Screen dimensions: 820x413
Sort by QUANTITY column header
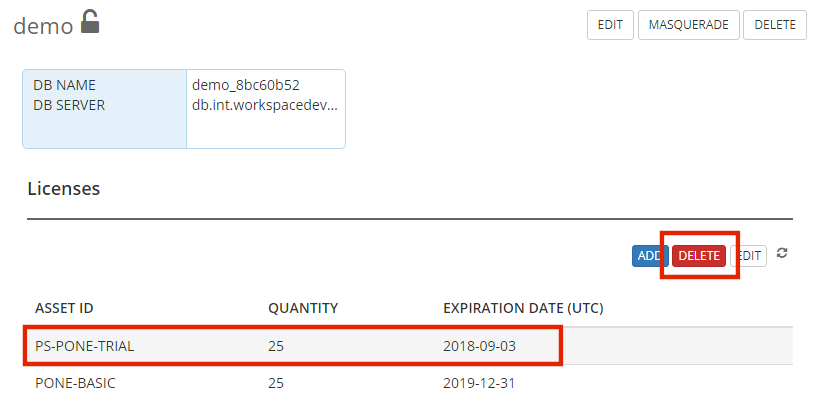(x=303, y=308)
